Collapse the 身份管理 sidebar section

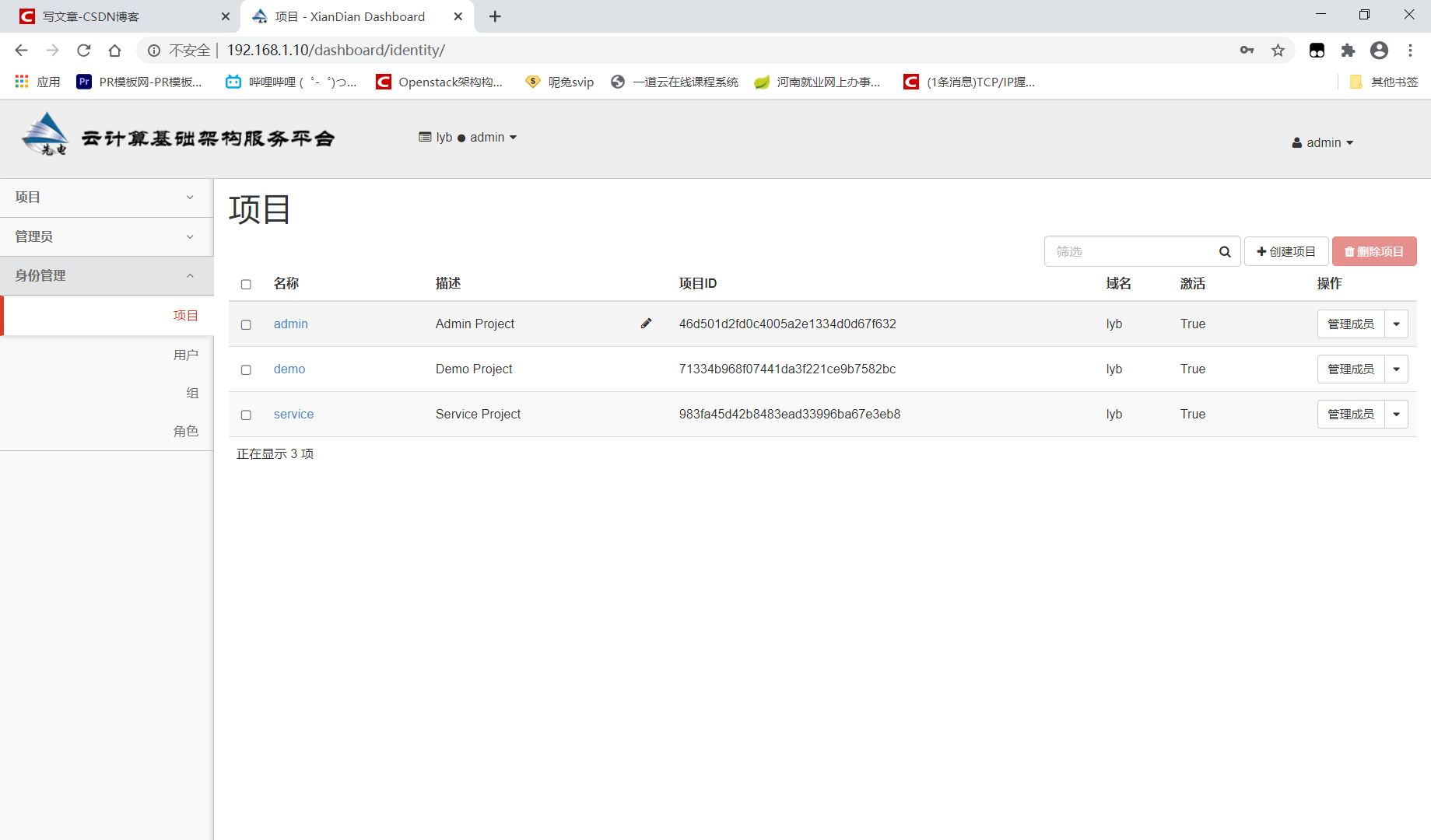click(x=107, y=275)
